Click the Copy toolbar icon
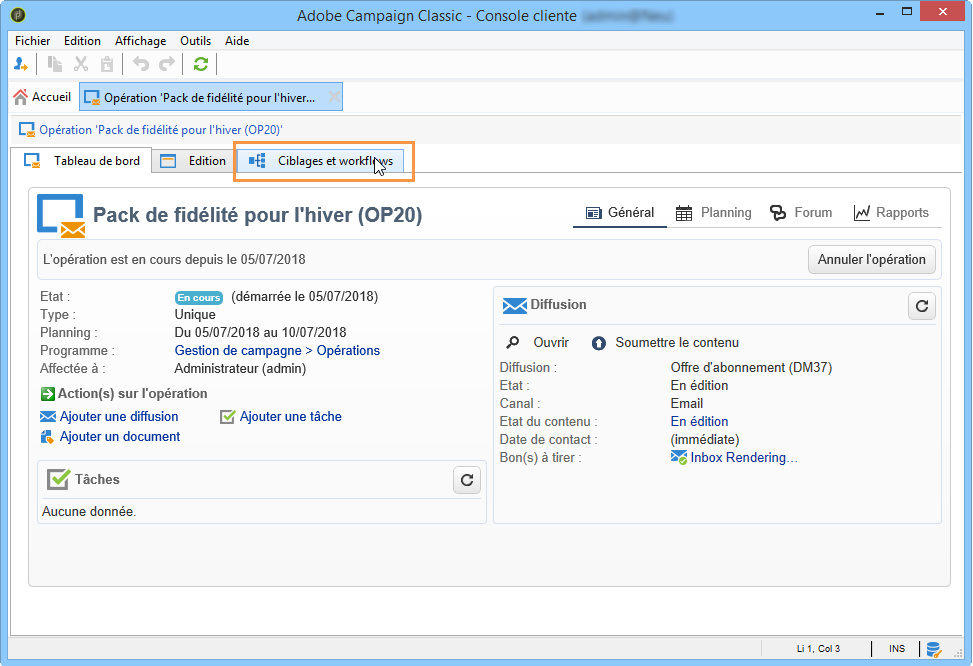Screen dimensions: 973x666 (55, 64)
